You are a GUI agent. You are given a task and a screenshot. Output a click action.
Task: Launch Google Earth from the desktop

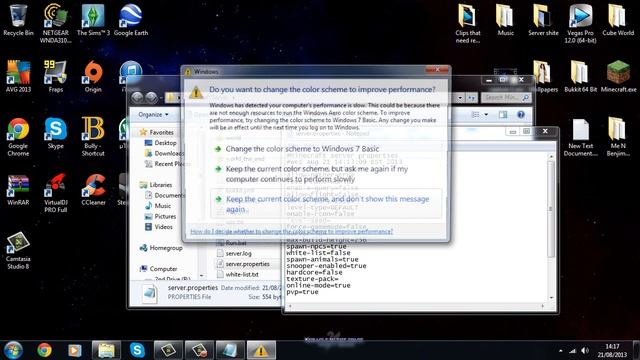(131, 20)
